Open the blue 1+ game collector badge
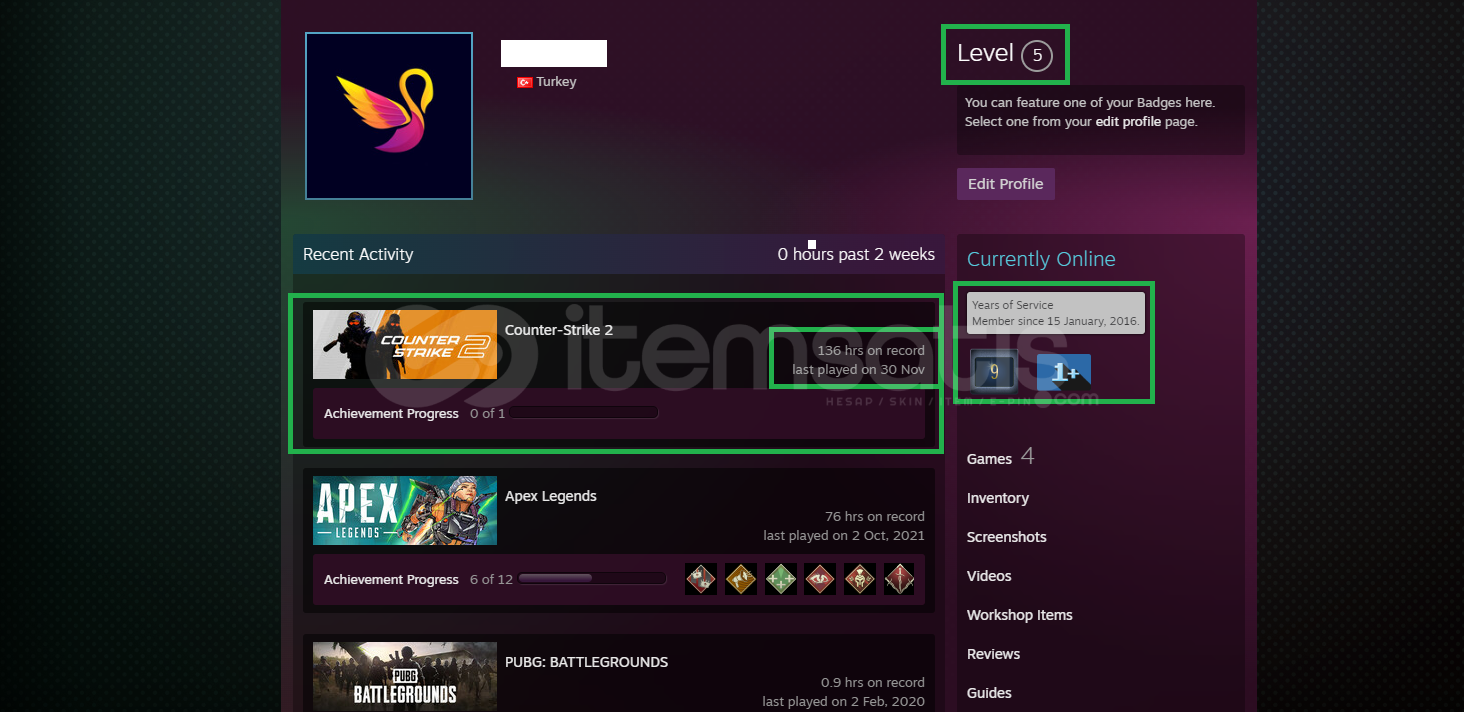Viewport: 1464px width, 712px height. click(1064, 372)
